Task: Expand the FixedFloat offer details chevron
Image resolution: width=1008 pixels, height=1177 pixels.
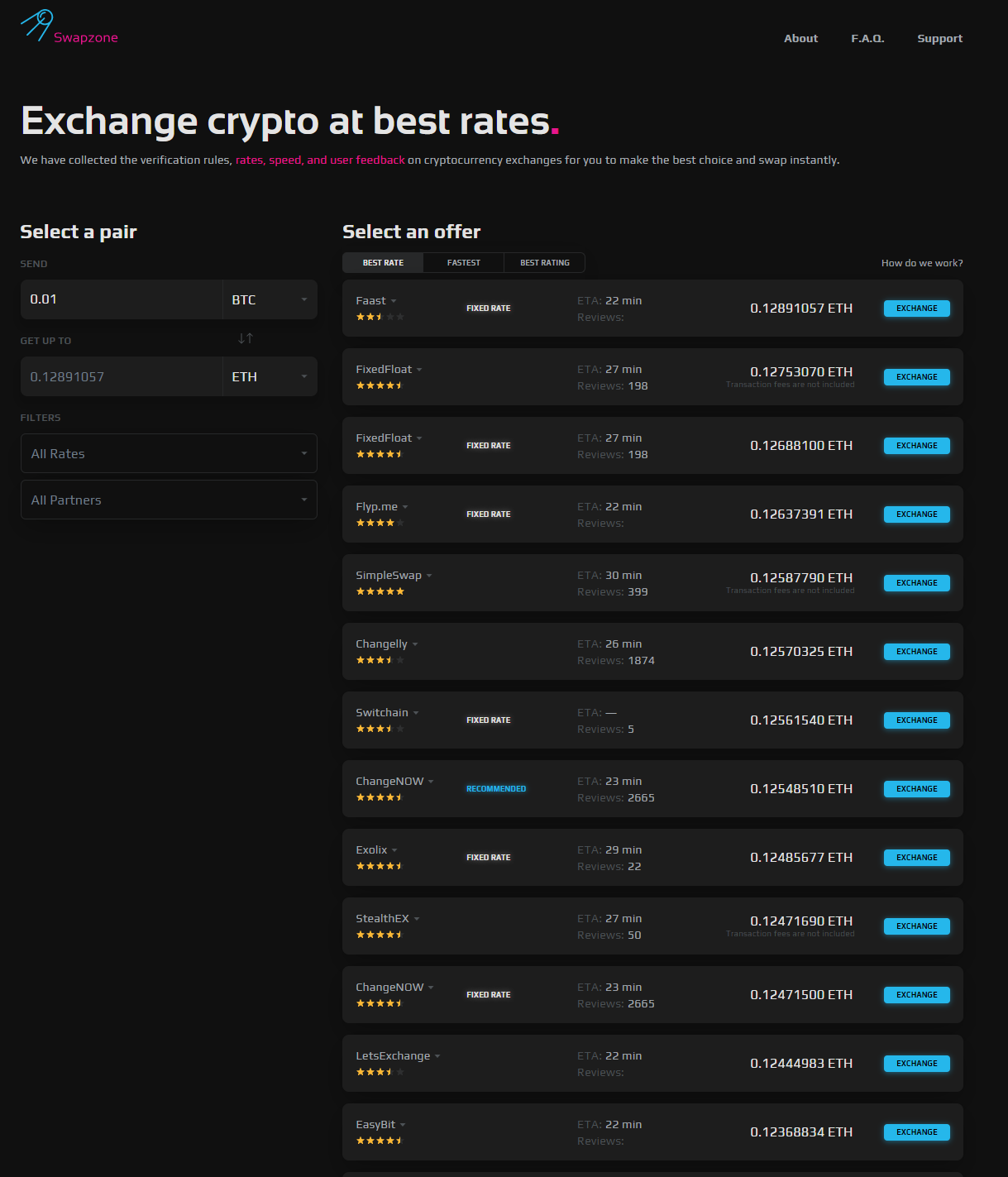Action: (x=420, y=369)
